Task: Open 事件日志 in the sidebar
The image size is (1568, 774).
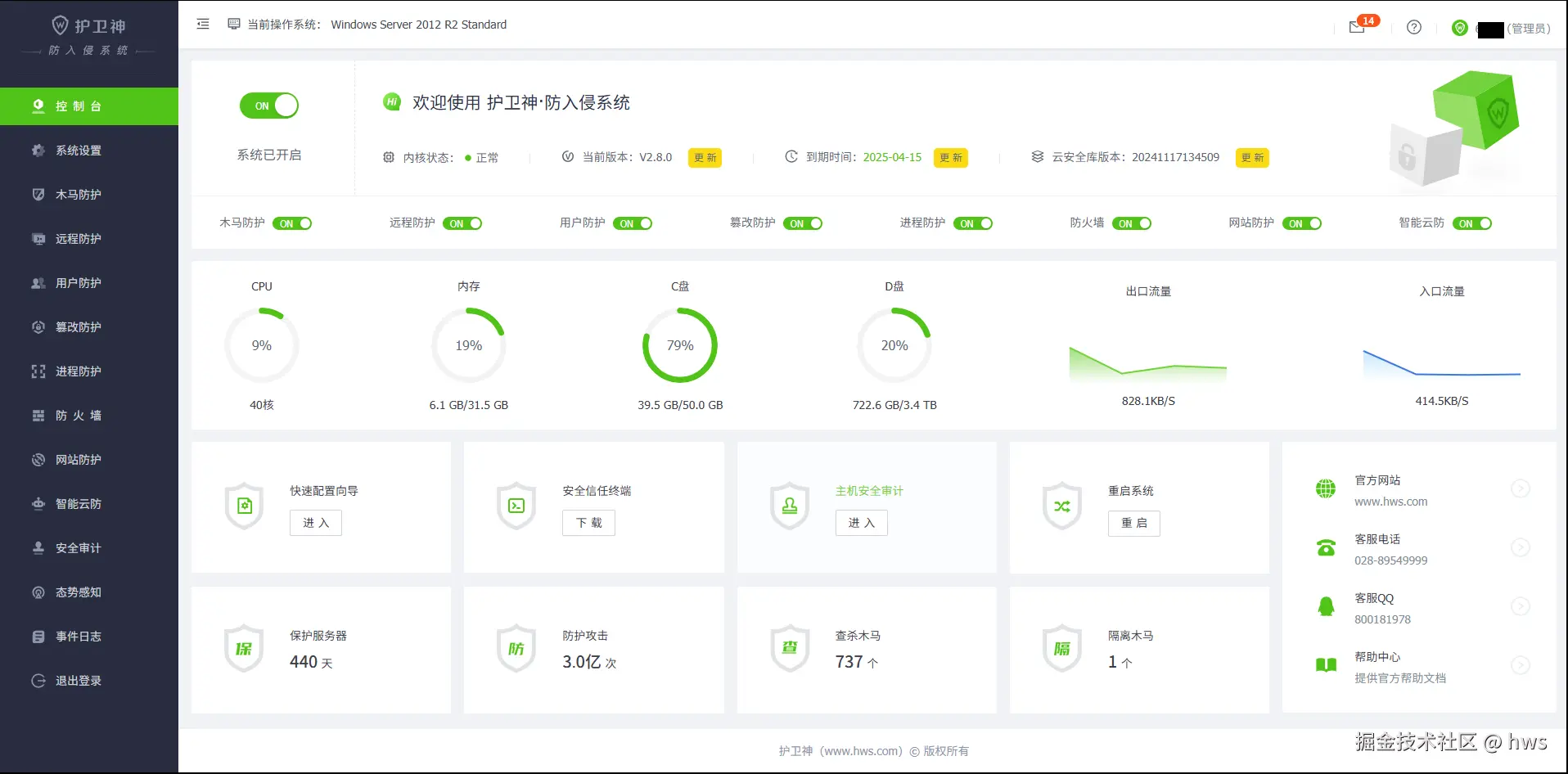Action: coord(89,637)
